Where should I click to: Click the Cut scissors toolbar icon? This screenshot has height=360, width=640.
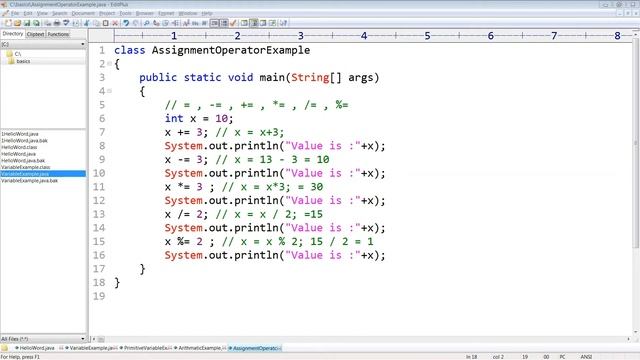87,23
